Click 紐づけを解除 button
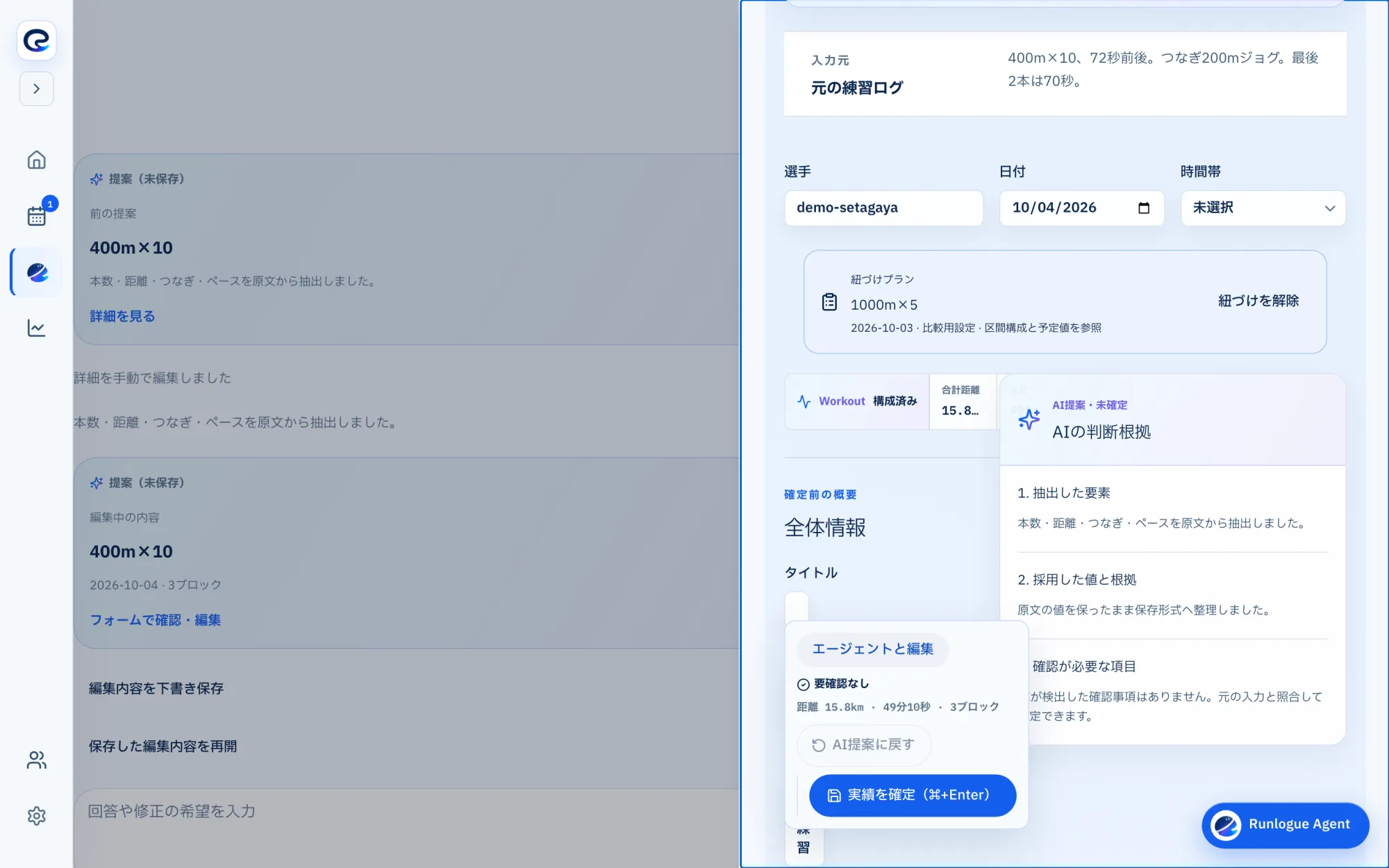The image size is (1389, 868). [1258, 301]
